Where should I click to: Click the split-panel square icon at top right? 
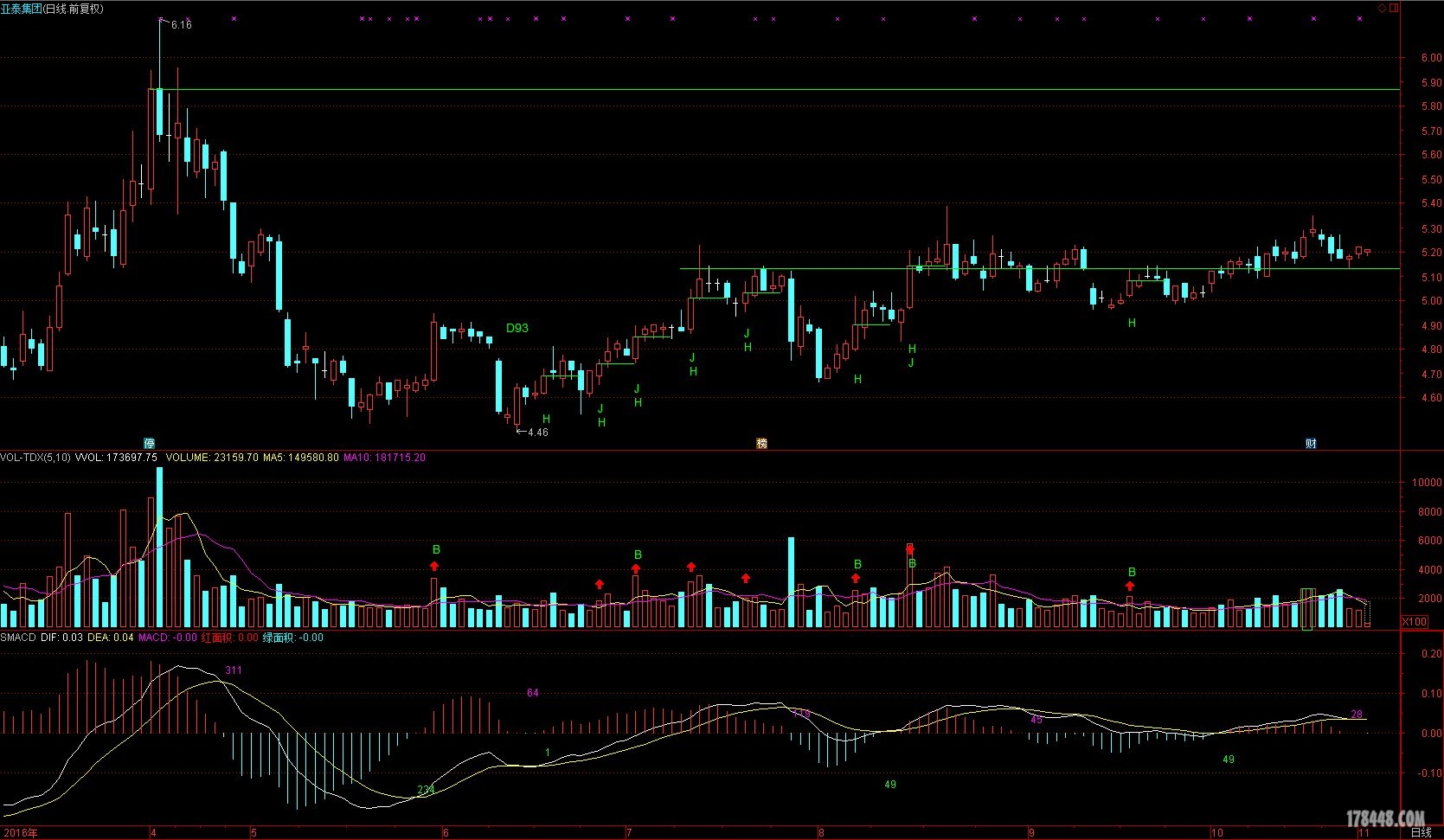coord(1393,8)
